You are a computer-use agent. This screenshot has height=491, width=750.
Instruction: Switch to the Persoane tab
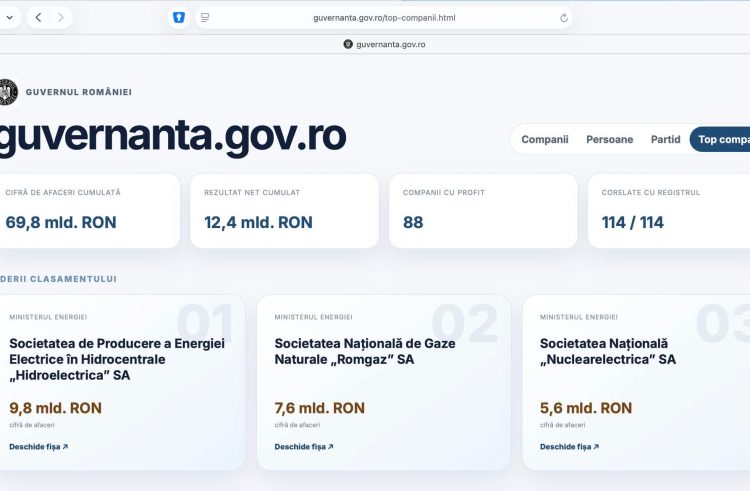coord(609,140)
